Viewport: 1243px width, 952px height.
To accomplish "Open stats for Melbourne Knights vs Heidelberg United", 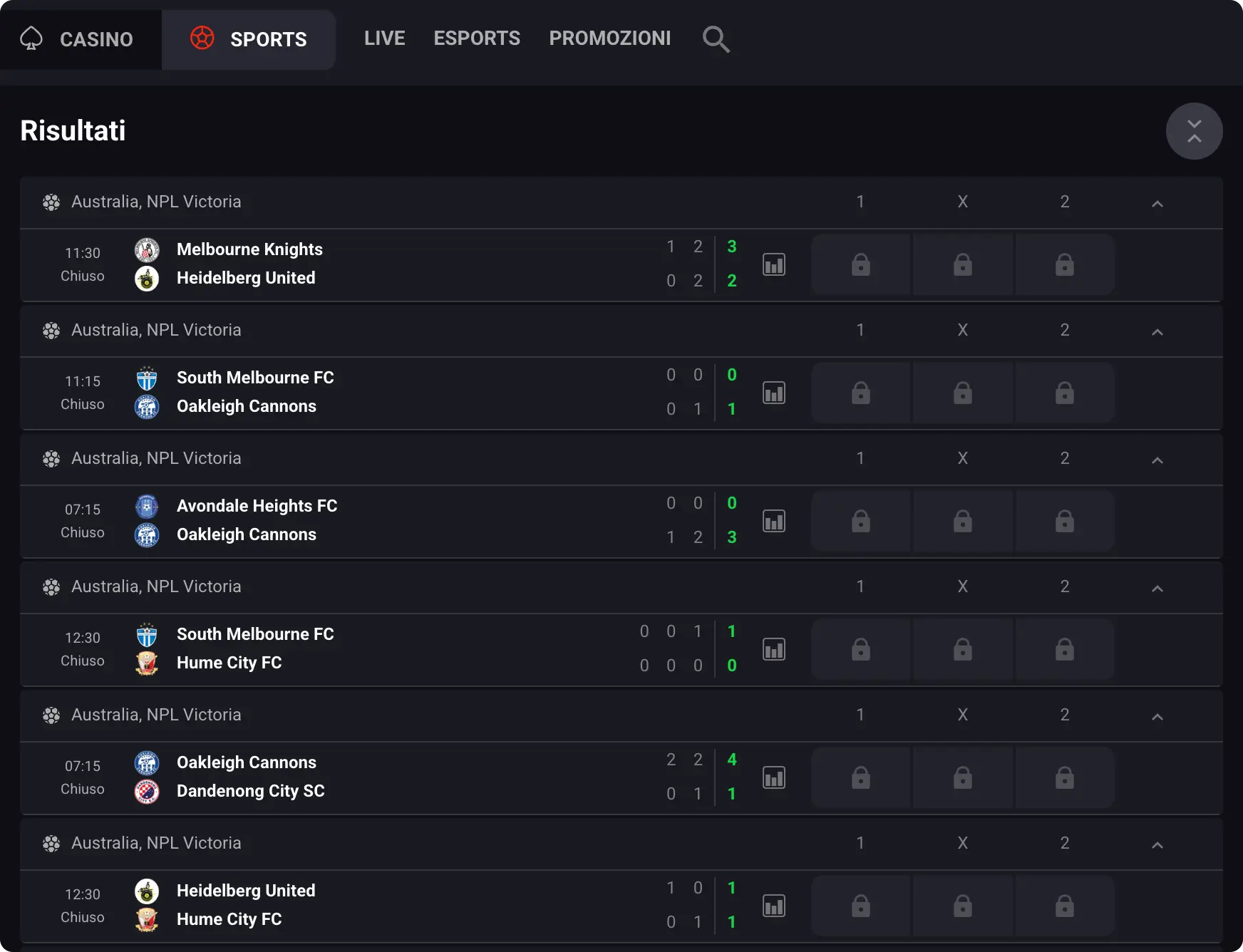I will [x=774, y=264].
